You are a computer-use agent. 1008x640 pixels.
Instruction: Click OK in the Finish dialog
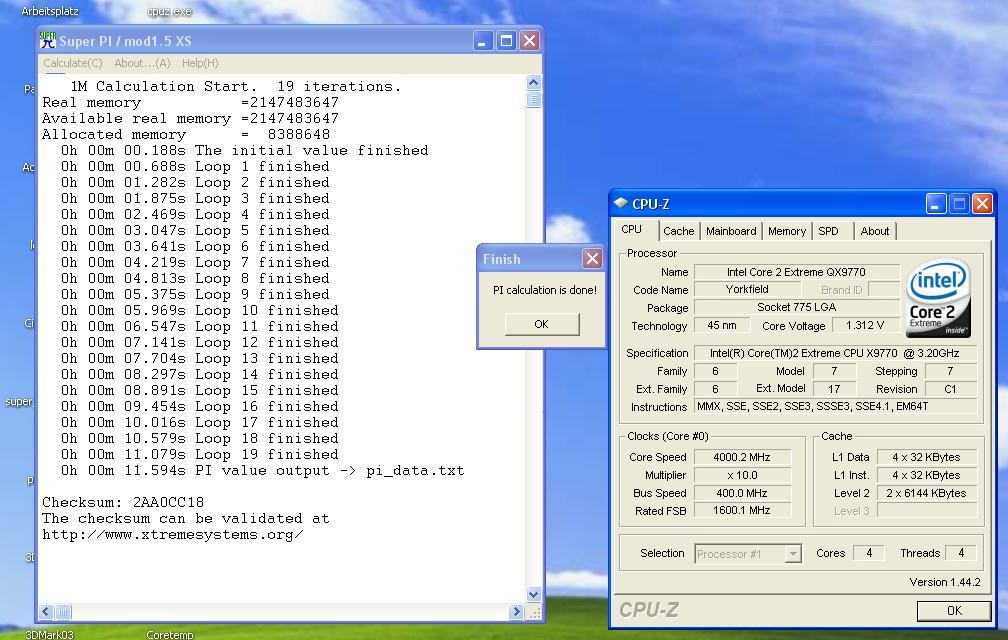542,324
